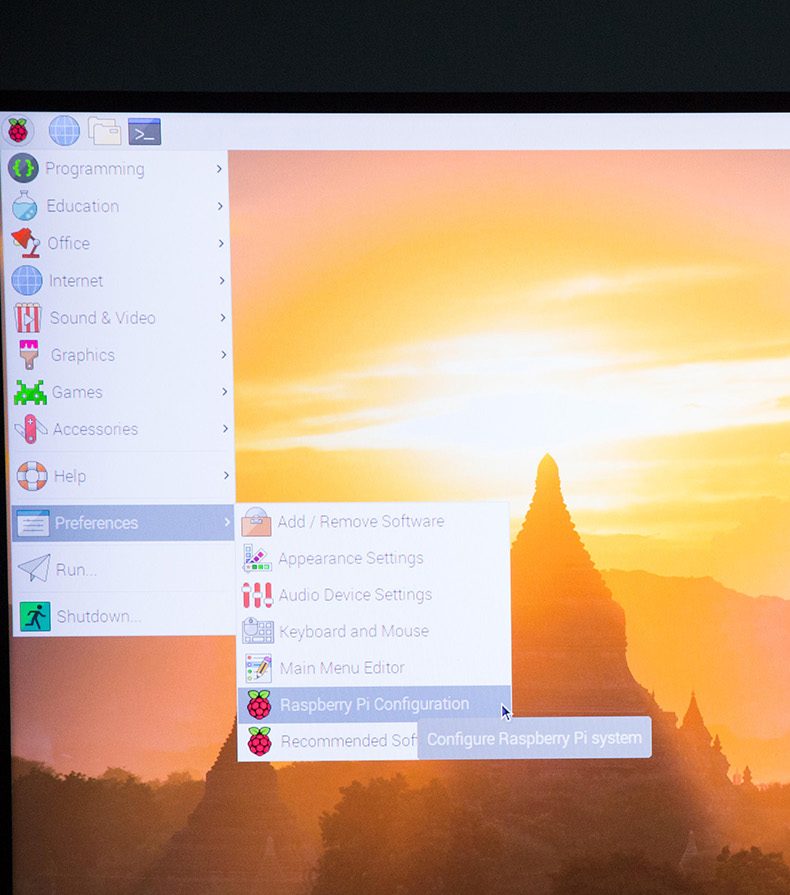Expand the Office submenu arrow
The image size is (790, 895).
(221, 243)
